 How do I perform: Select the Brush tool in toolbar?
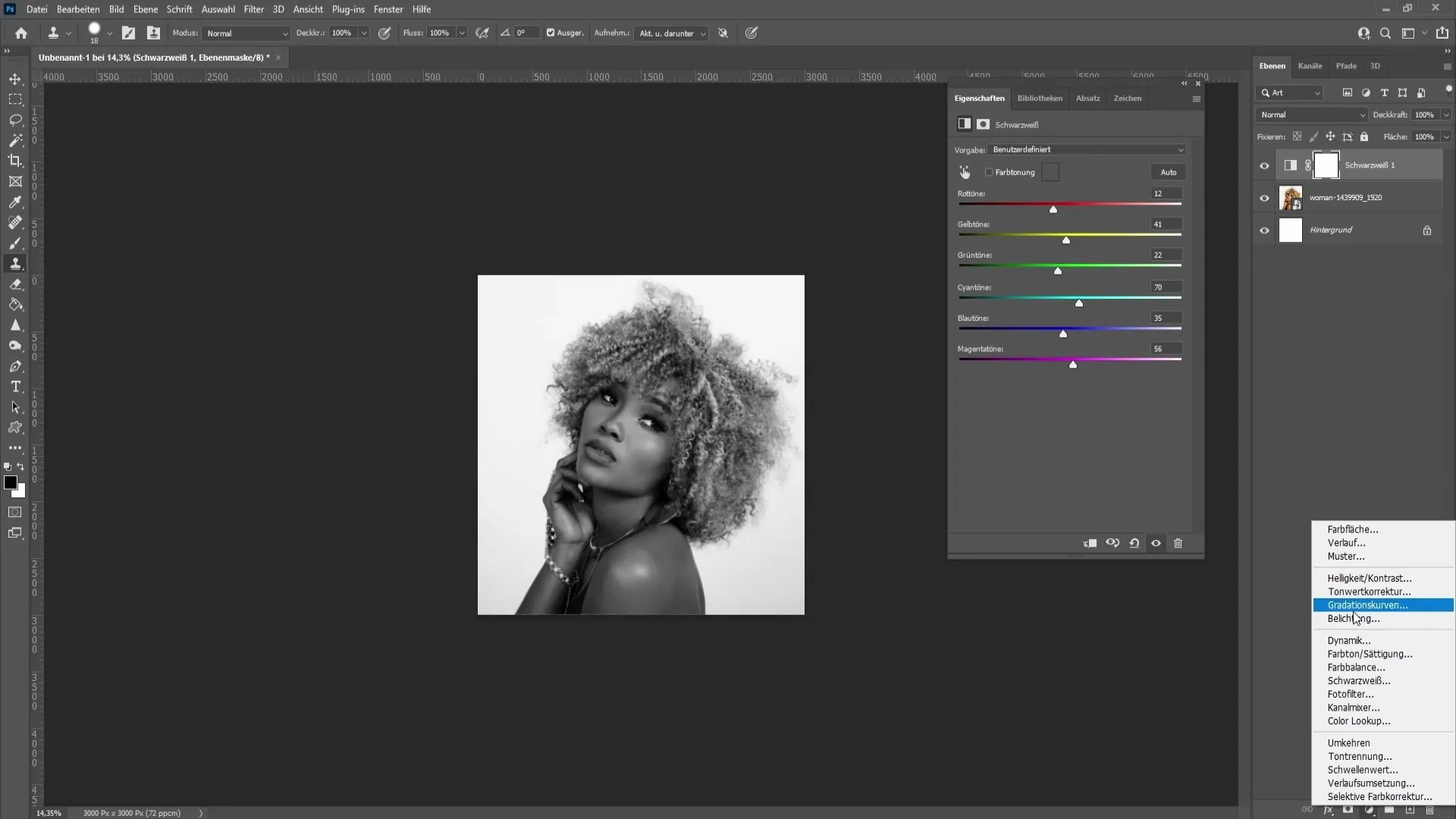[x=15, y=241]
